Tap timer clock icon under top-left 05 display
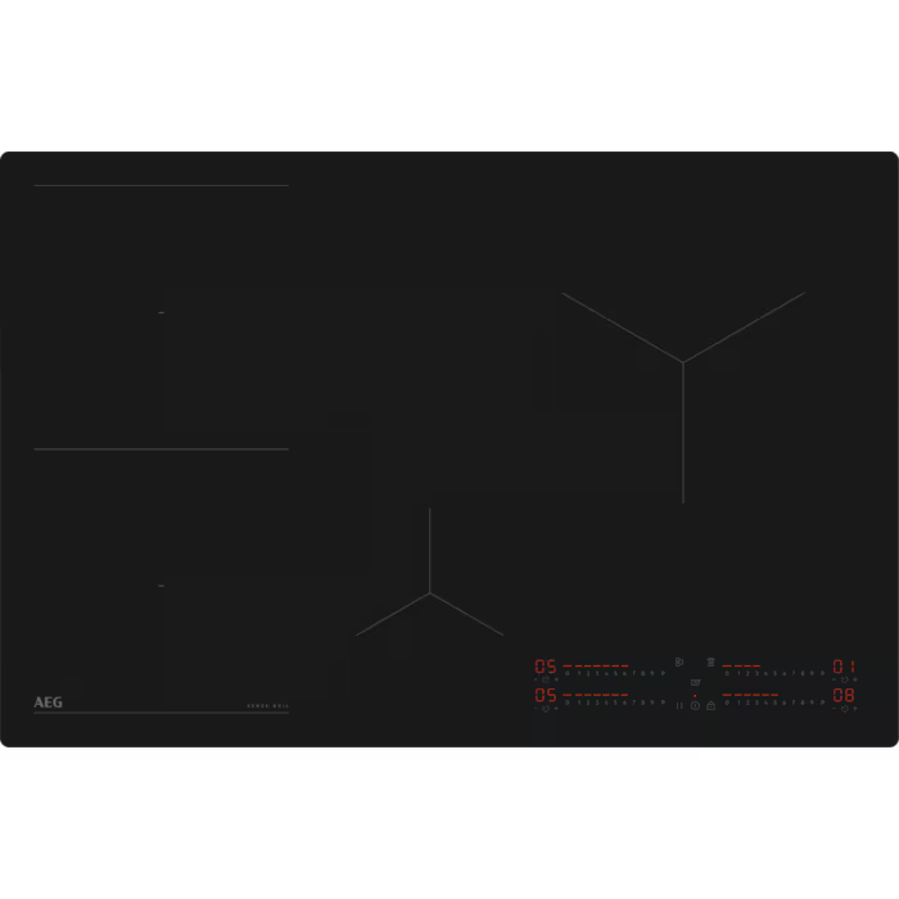Image resolution: width=899 pixels, height=899 pixels. coord(546,680)
